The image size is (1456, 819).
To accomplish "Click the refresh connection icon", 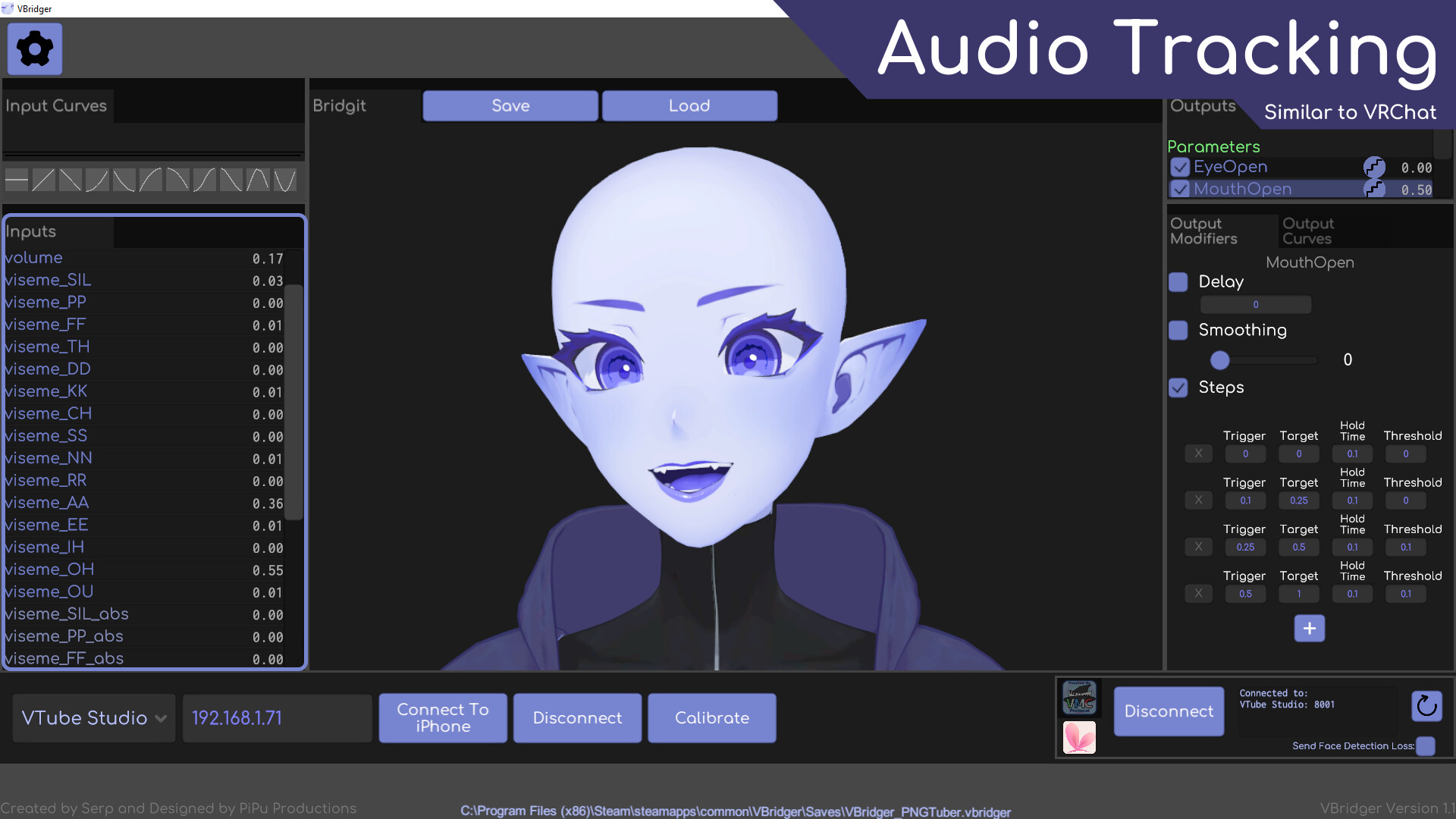I will coord(1428,706).
